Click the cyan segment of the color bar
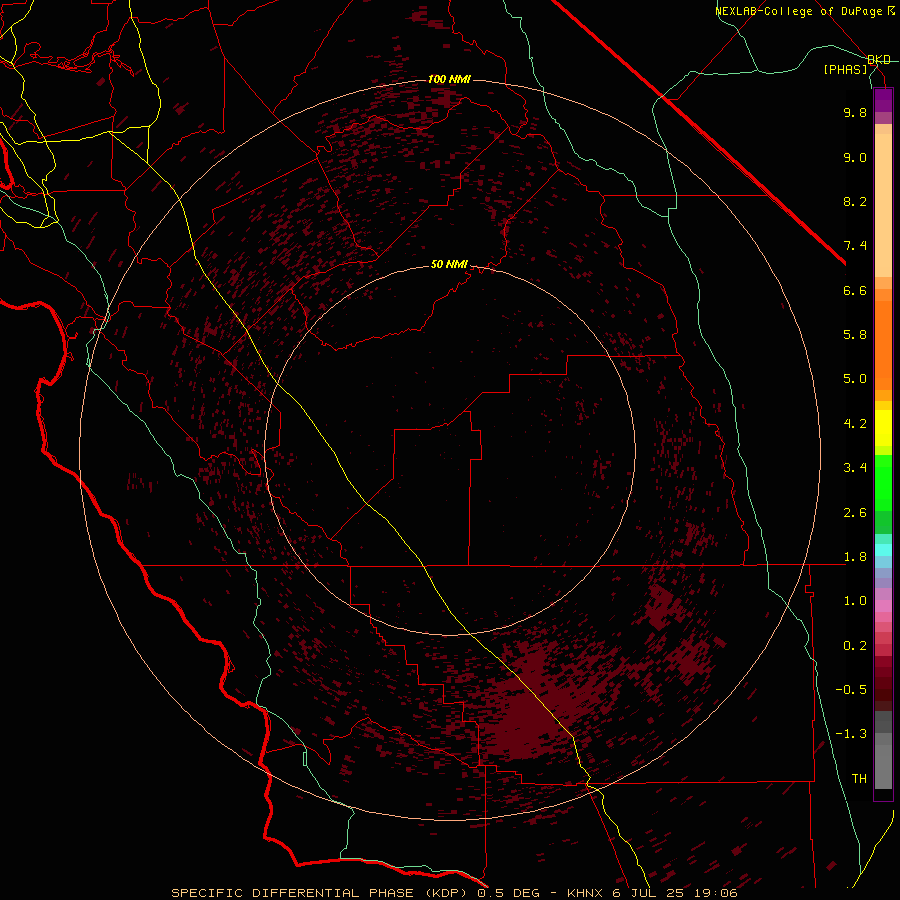The image size is (900, 900). 883,550
